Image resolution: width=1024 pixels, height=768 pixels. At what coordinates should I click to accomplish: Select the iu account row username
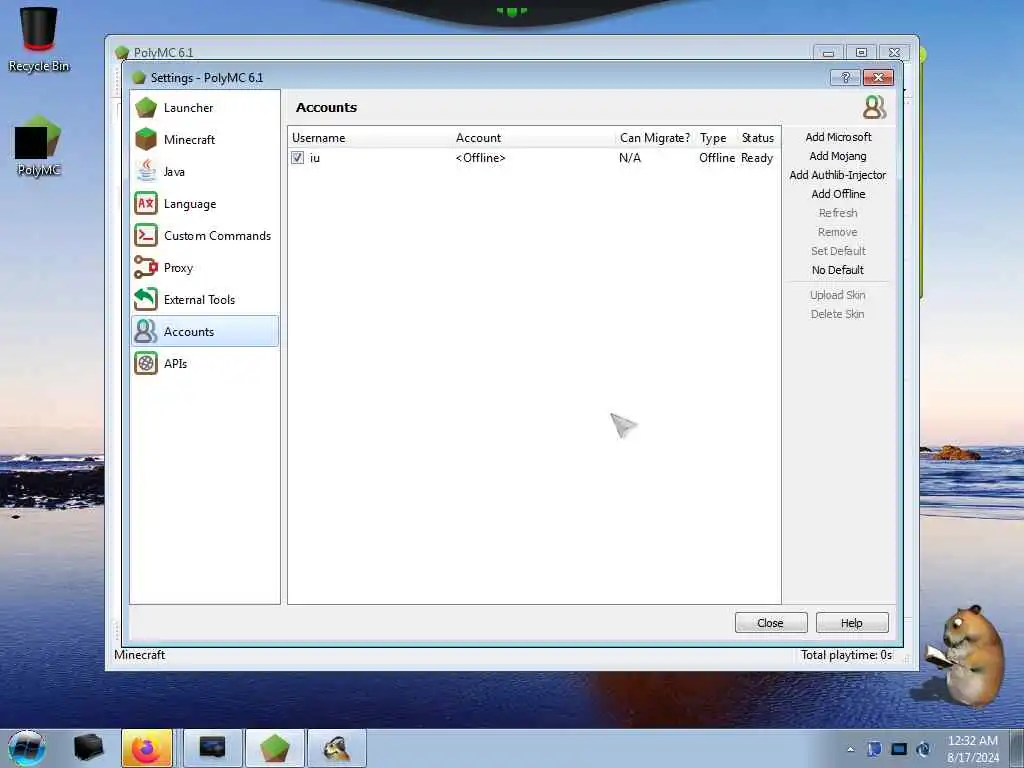pyautogui.click(x=315, y=158)
